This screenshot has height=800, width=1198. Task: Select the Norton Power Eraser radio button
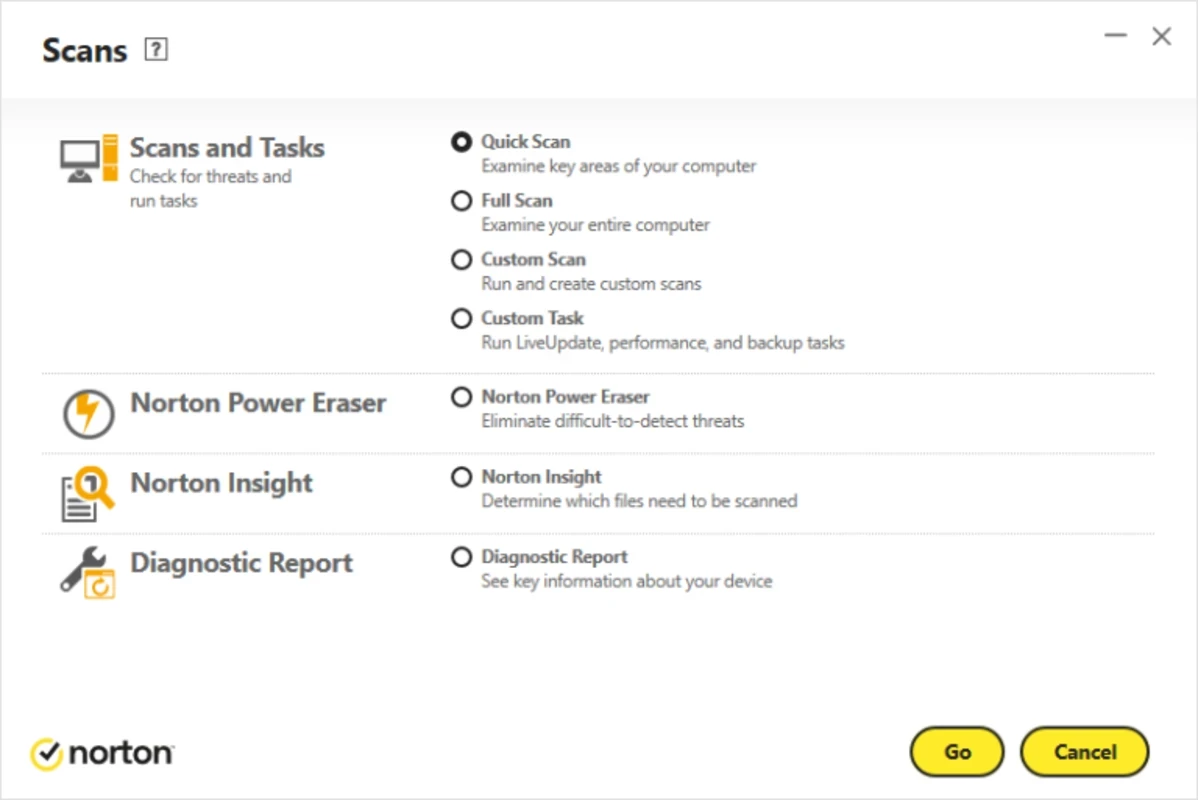pyautogui.click(x=461, y=397)
